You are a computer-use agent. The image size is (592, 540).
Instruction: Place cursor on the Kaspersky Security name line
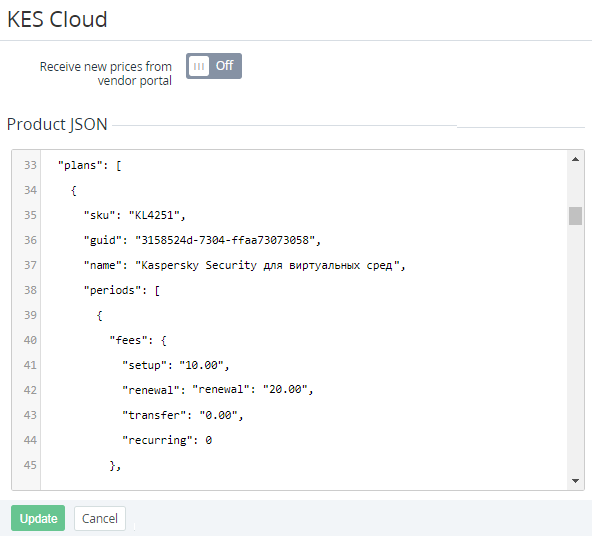coord(244,265)
